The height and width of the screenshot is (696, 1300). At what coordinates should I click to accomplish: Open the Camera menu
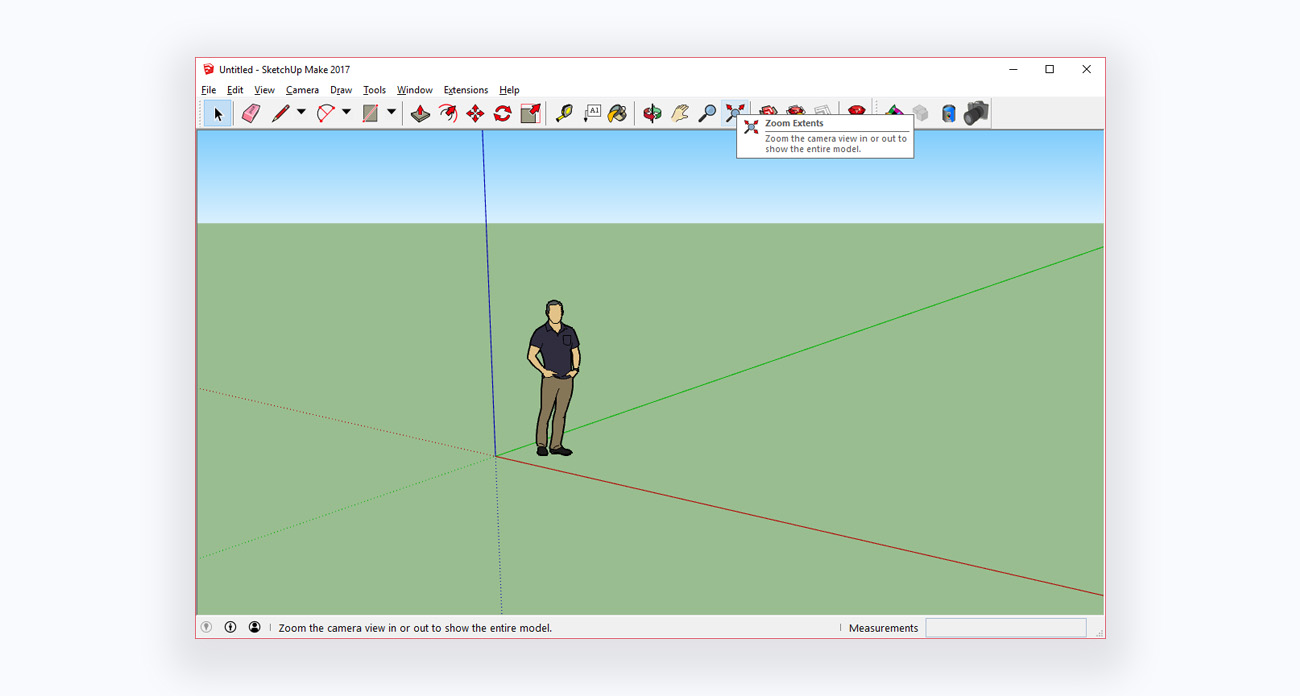coord(302,90)
